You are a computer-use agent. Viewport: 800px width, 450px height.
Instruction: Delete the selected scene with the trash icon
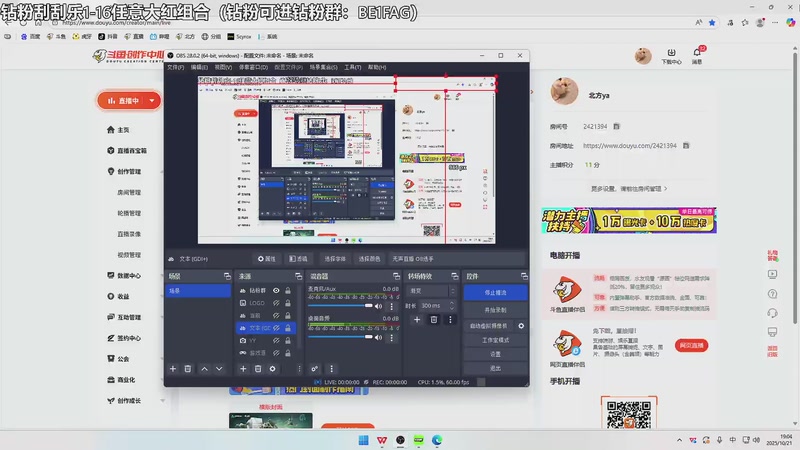coord(188,368)
